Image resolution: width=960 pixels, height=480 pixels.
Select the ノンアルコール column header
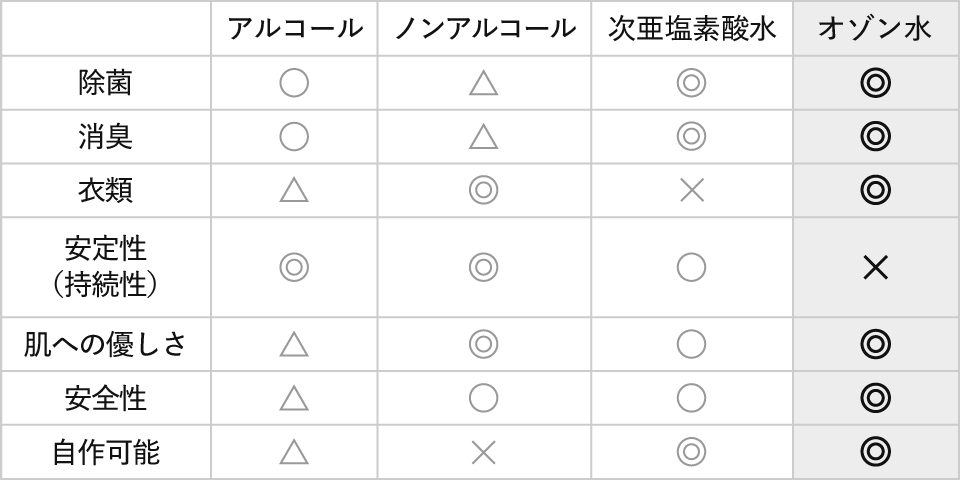[x=484, y=29]
